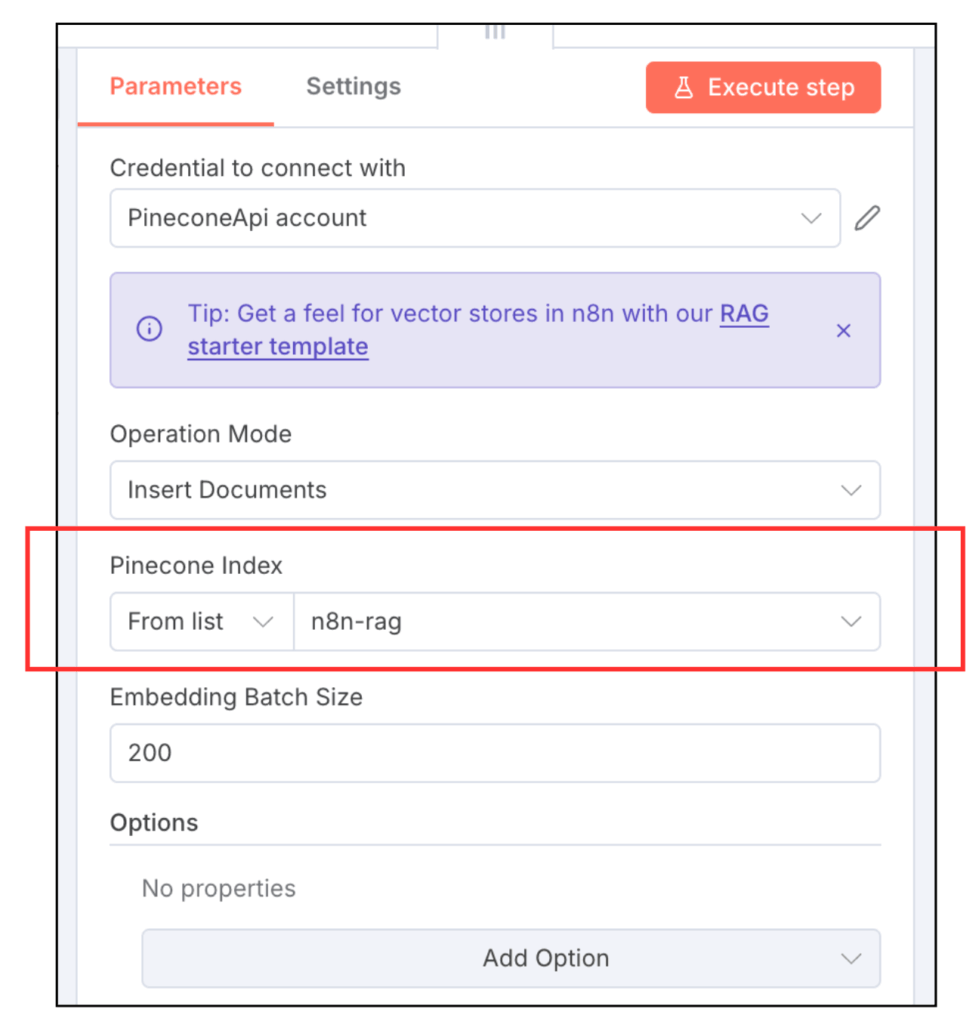Expand the Operation Mode Insert Documents dropdown

point(494,490)
